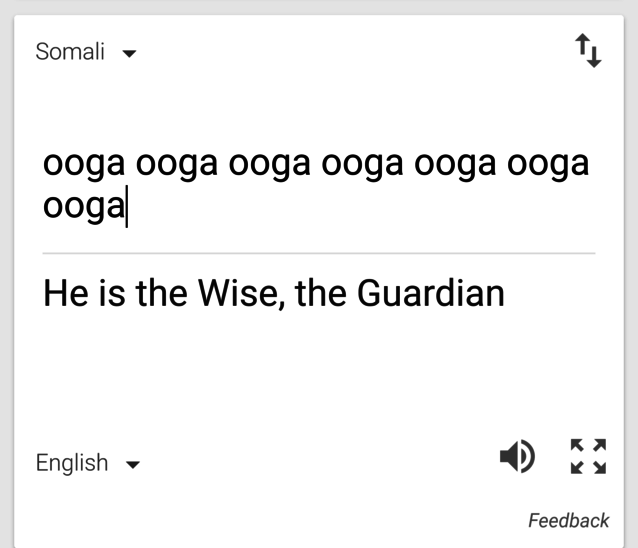Listen to the English translation audio
This screenshot has height=548, width=638.
[x=516, y=457]
